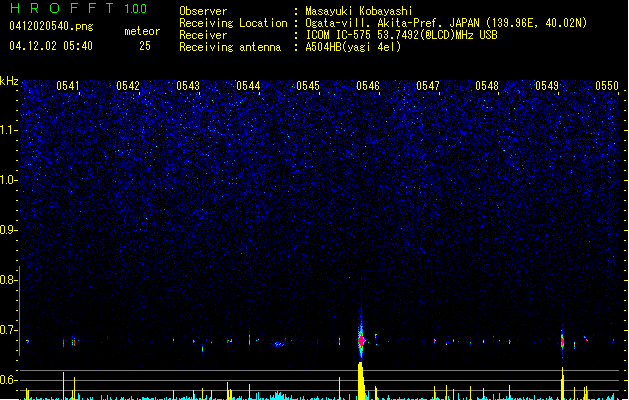629x400 pixels.
Task: Click the 0549 time marker
Action: [x=547, y=85]
